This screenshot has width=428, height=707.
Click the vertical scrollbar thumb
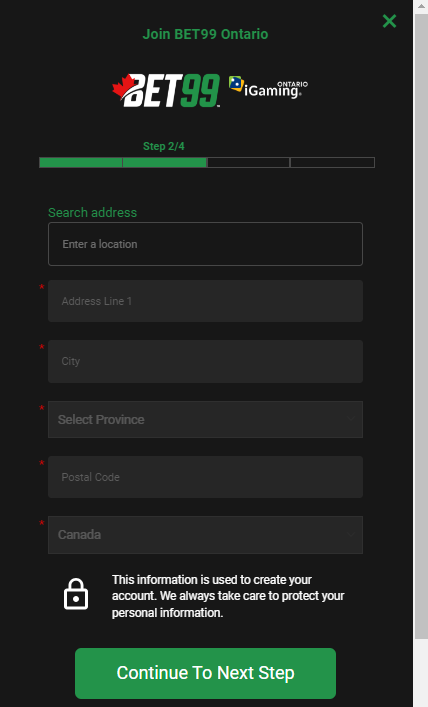(x=421, y=326)
